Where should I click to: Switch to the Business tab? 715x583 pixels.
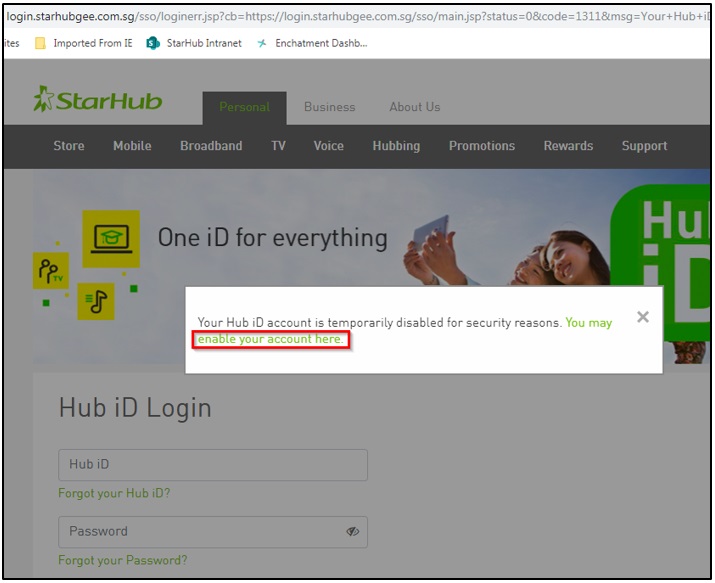330,107
